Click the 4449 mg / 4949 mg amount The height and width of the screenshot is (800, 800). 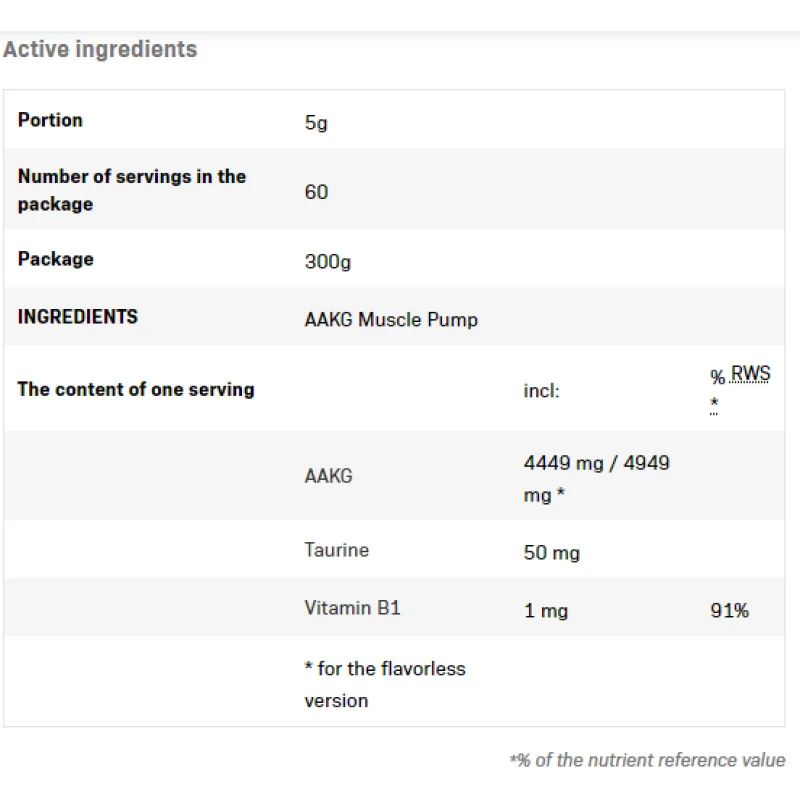596,478
